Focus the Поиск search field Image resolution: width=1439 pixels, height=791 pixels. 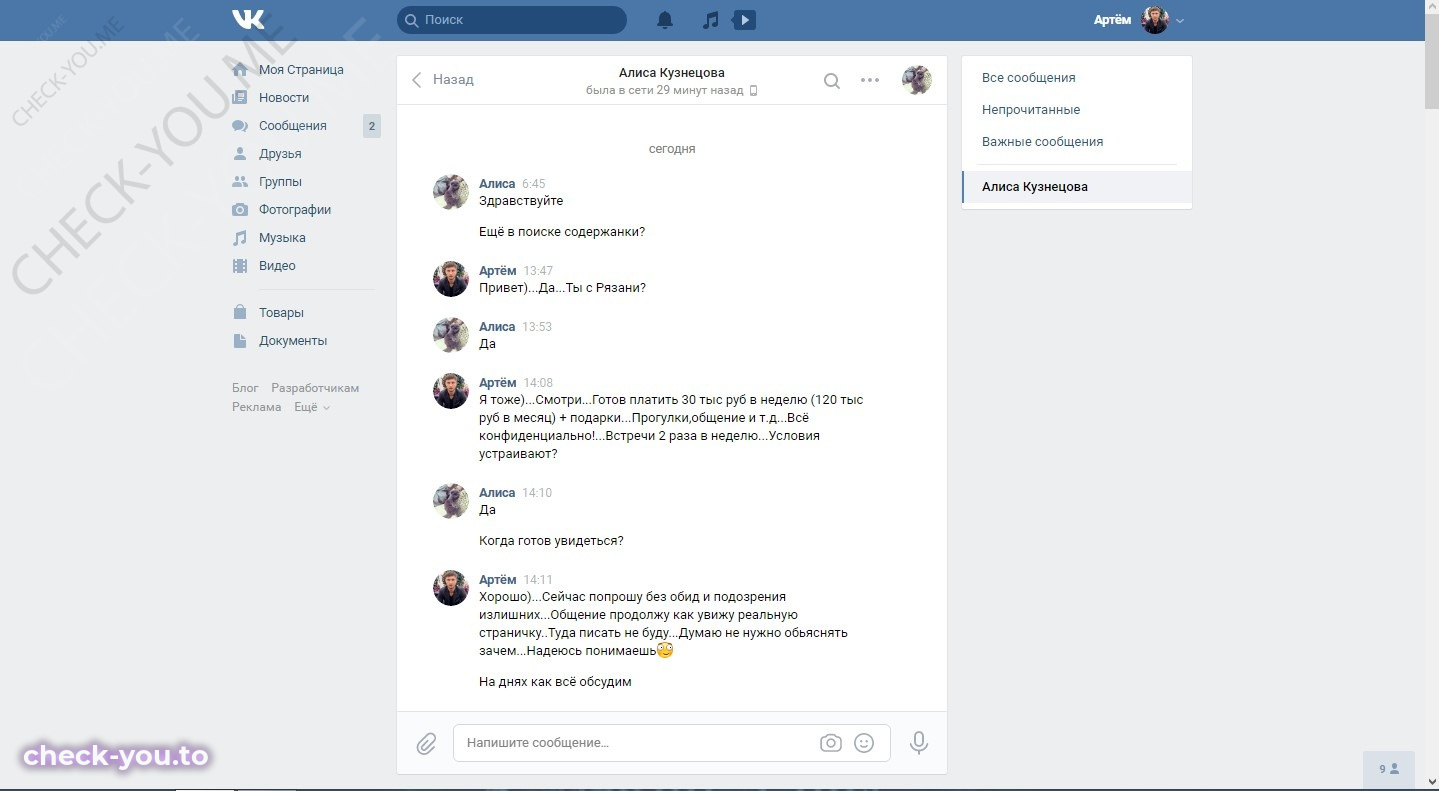point(512,19)
